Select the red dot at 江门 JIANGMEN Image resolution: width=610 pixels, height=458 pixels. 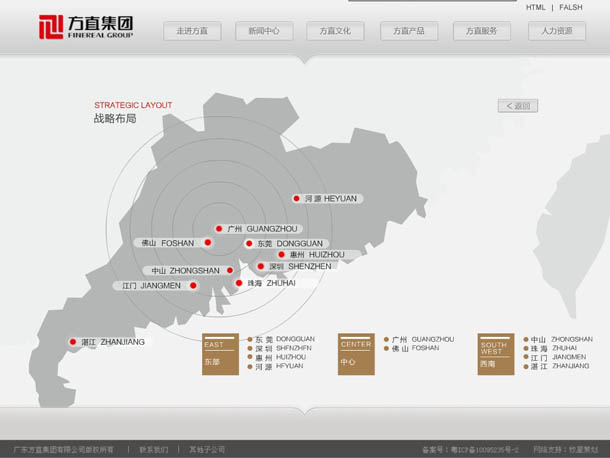tap(193, 286)
